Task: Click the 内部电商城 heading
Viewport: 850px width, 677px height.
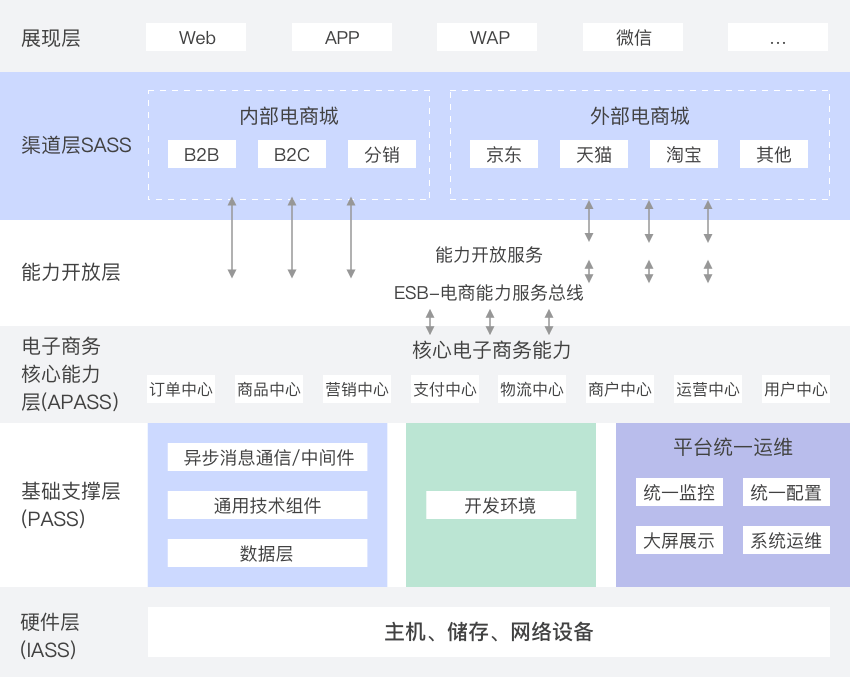Action: pos(289,117)
